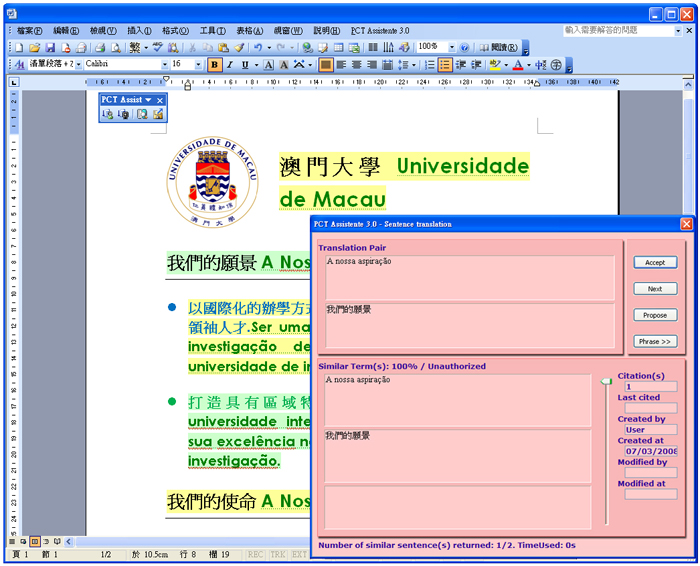
Task: Toggle the character border A button
Action: tap(268, 65)
